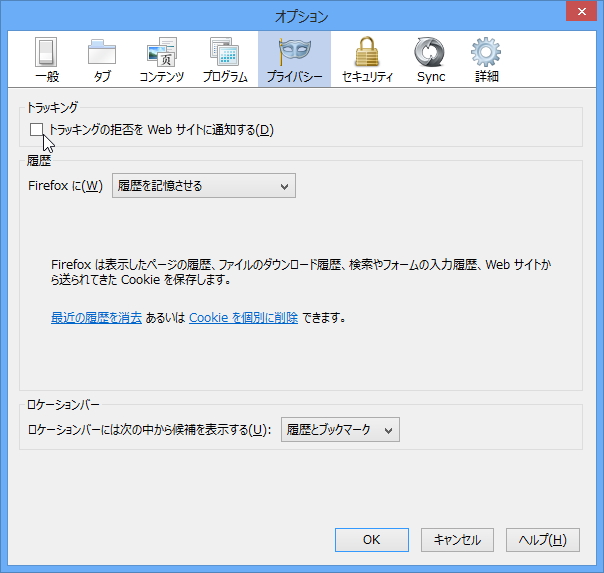Select the プログラム (Applications) panel
Screen dimensions: 604x573
pyautogui.click(x=225, y=59)
